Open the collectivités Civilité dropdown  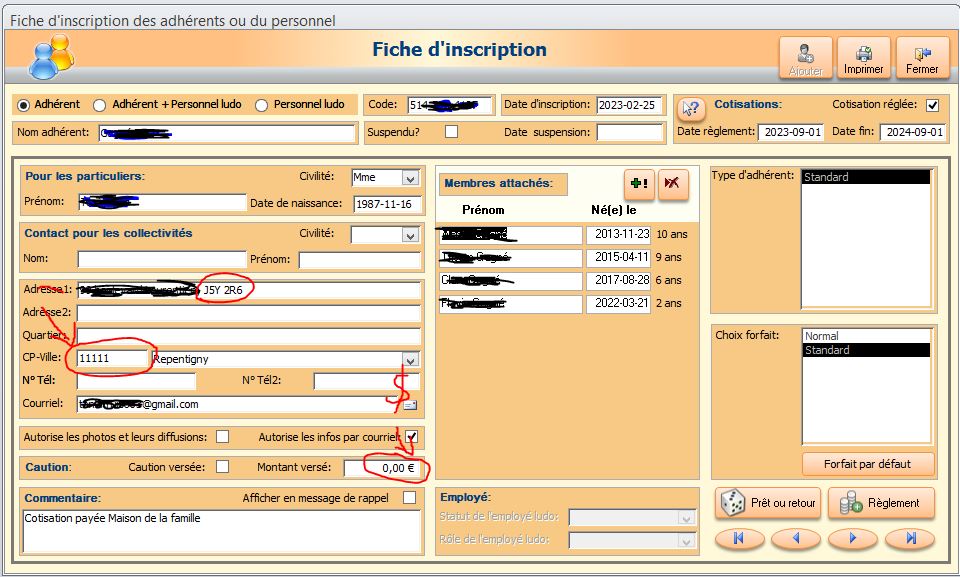point(409,235)
